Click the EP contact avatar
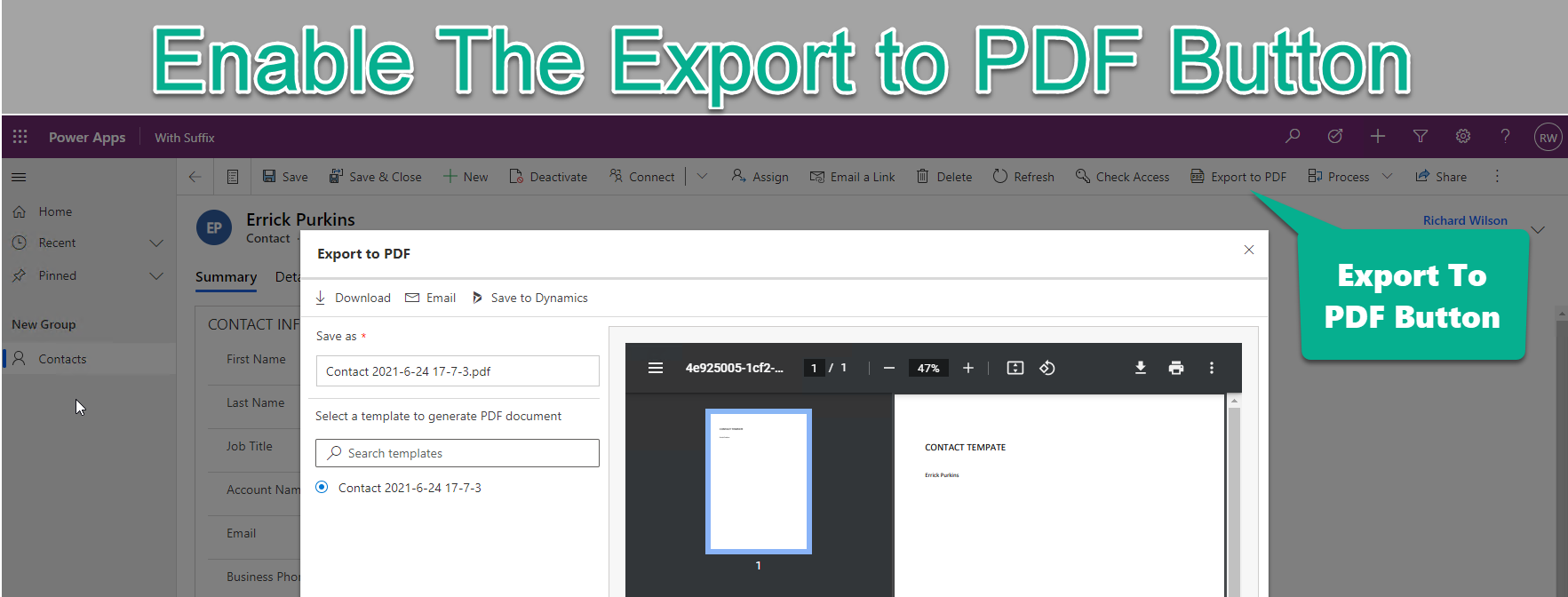The height and width of the screenshot is (597, 1568). coord(214,228)
